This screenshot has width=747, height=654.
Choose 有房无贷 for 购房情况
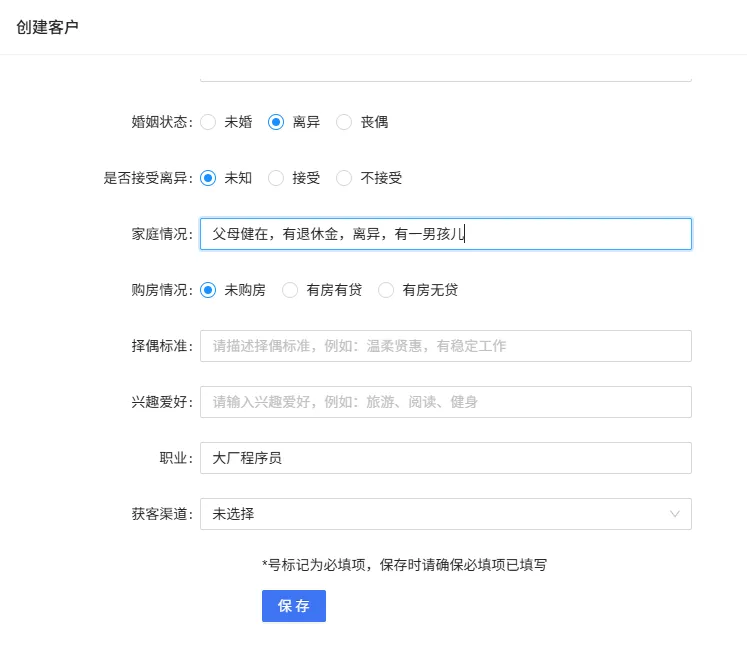click(386, 290)
